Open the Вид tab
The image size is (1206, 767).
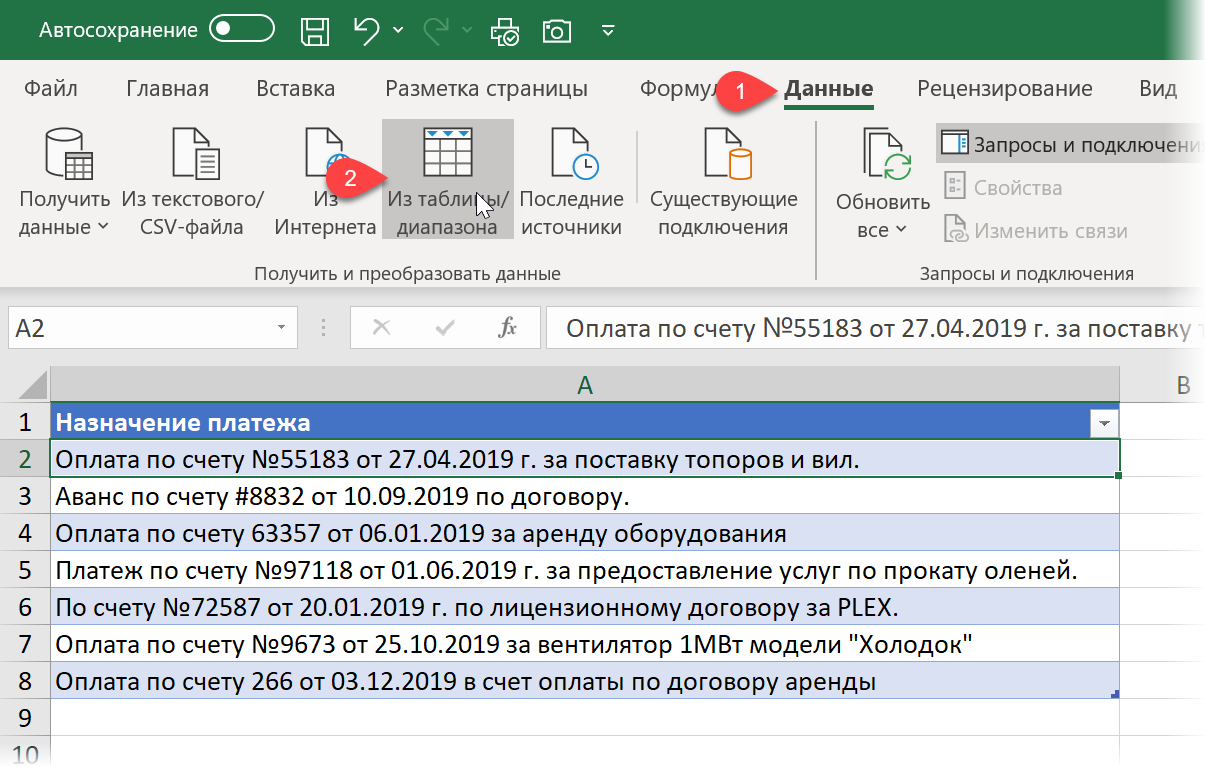pos(1158,88)
